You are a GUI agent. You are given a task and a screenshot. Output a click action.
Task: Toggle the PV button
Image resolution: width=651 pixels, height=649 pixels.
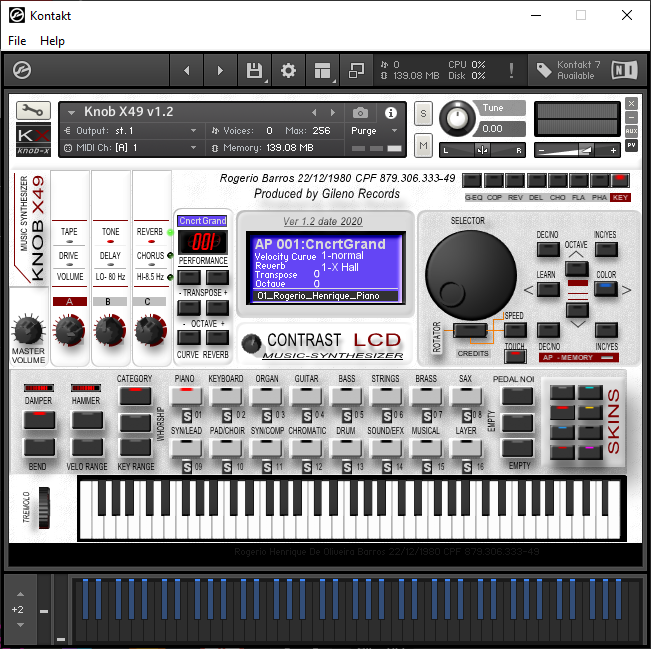[631, 145]
